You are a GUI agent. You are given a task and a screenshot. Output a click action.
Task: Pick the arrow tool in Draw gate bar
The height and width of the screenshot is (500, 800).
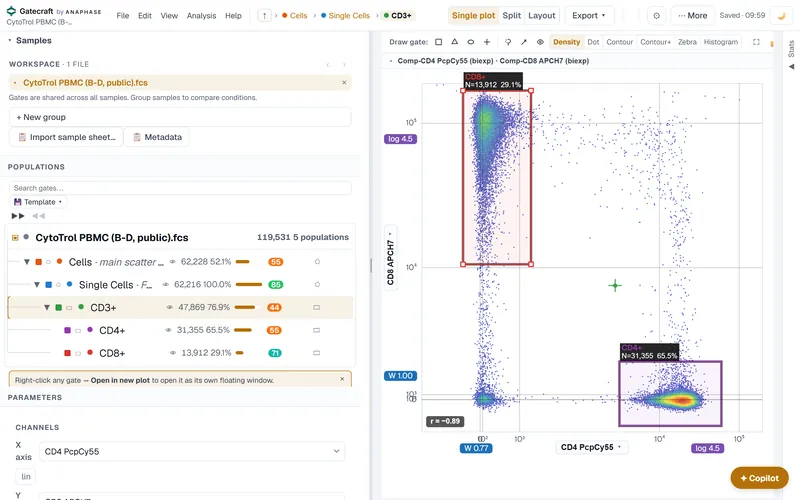click(523, 42)
